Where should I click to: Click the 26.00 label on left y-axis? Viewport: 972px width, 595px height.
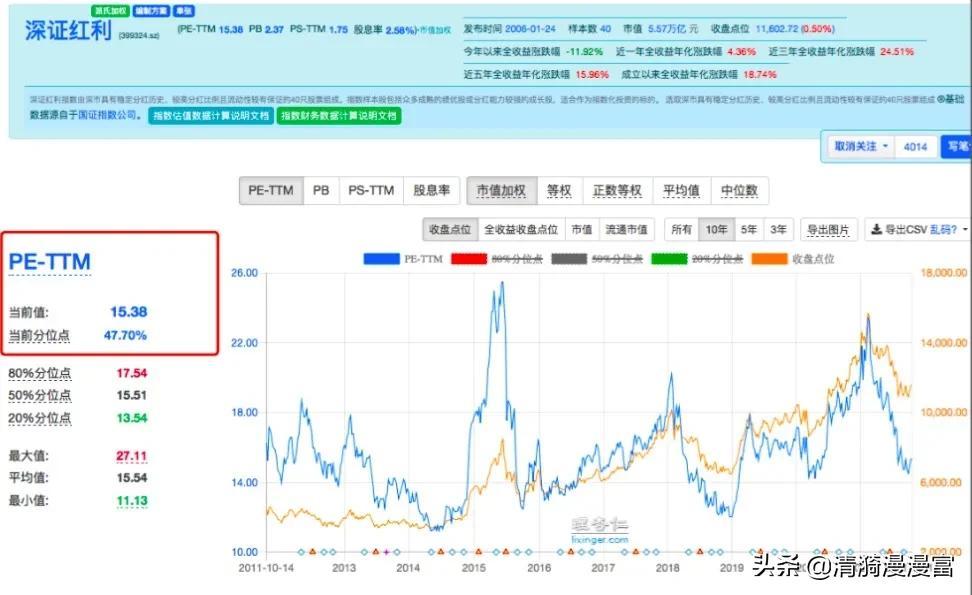click(x=244, y=273)
